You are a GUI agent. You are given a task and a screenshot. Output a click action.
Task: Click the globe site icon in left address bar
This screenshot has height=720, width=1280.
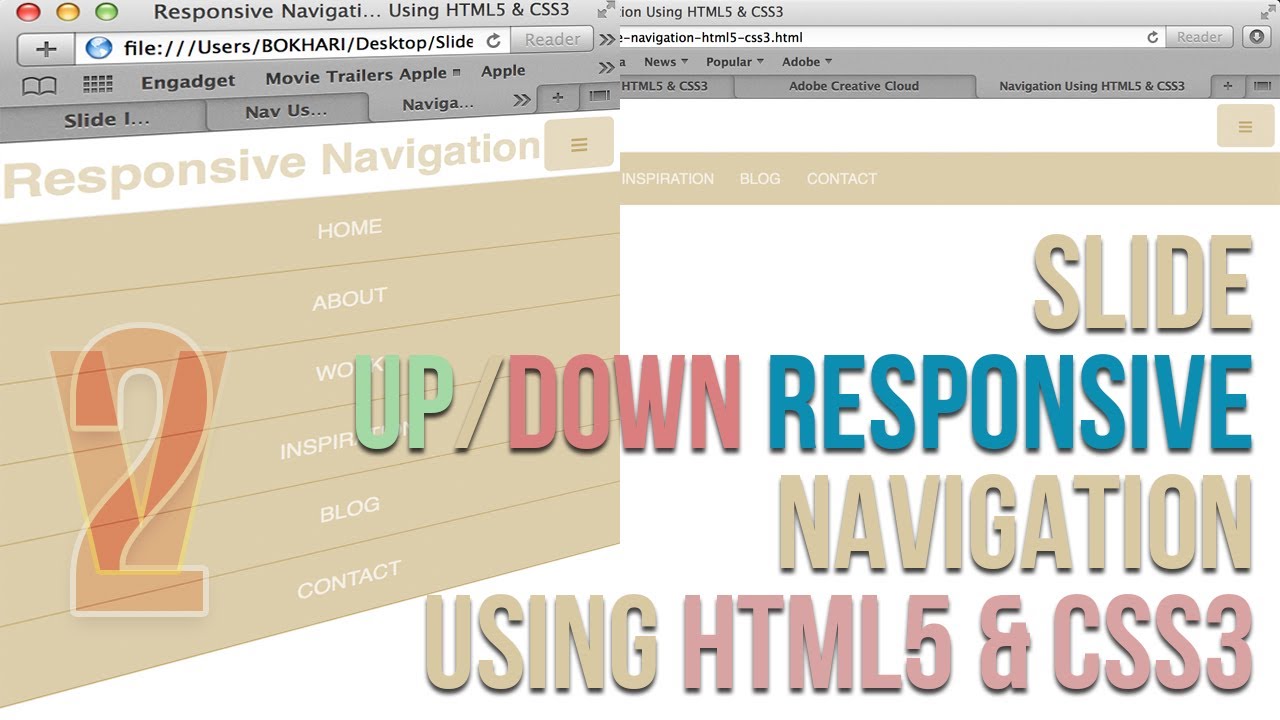[98, 48]
